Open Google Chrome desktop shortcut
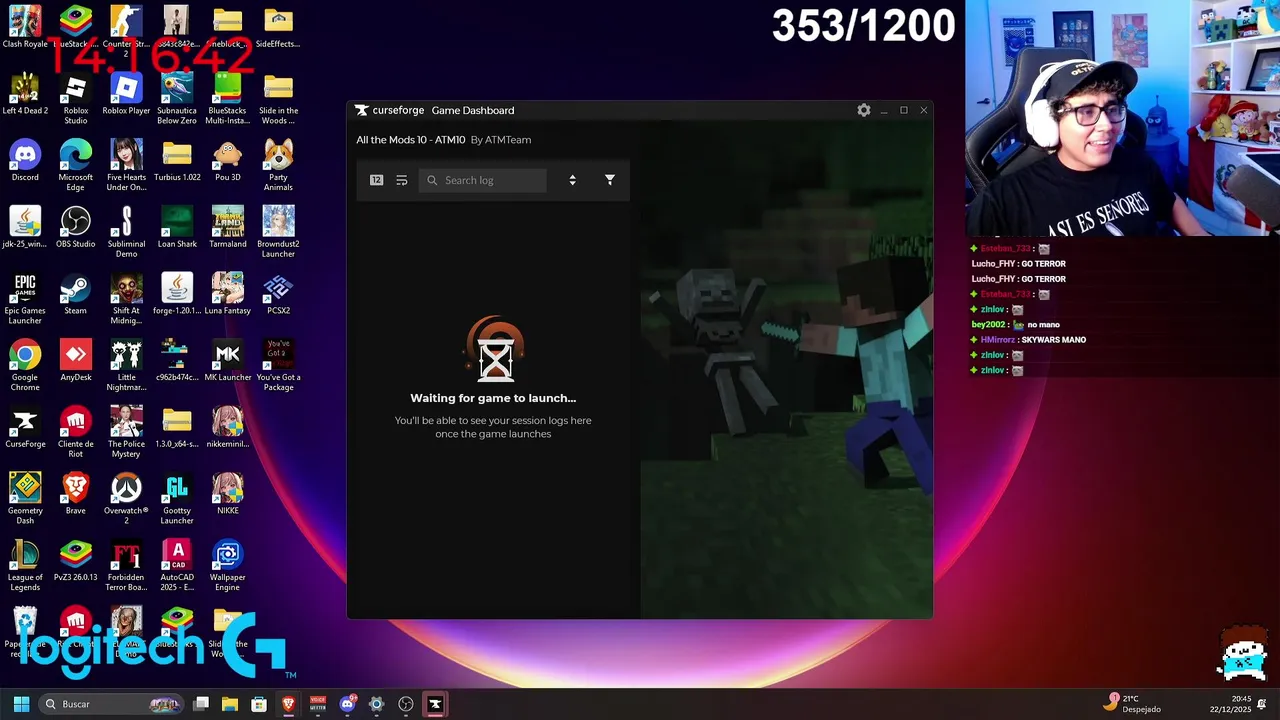 point(25,366)
